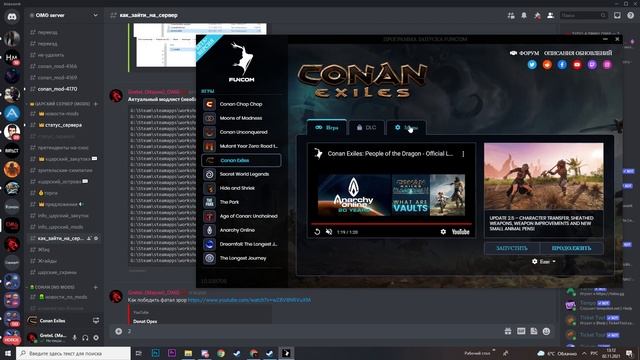Click Windows taskbar search box
This screenshot has width=640, height=360.
(73, 353)
